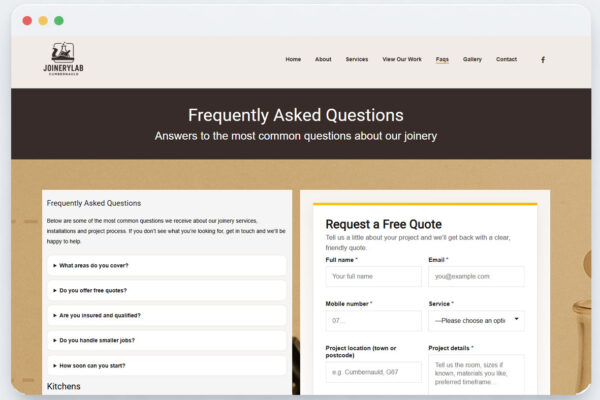The height and width of the screenshot is (400, 600).
Task: Expand "What areas do you cover?" question
Action: pos(166,266)
